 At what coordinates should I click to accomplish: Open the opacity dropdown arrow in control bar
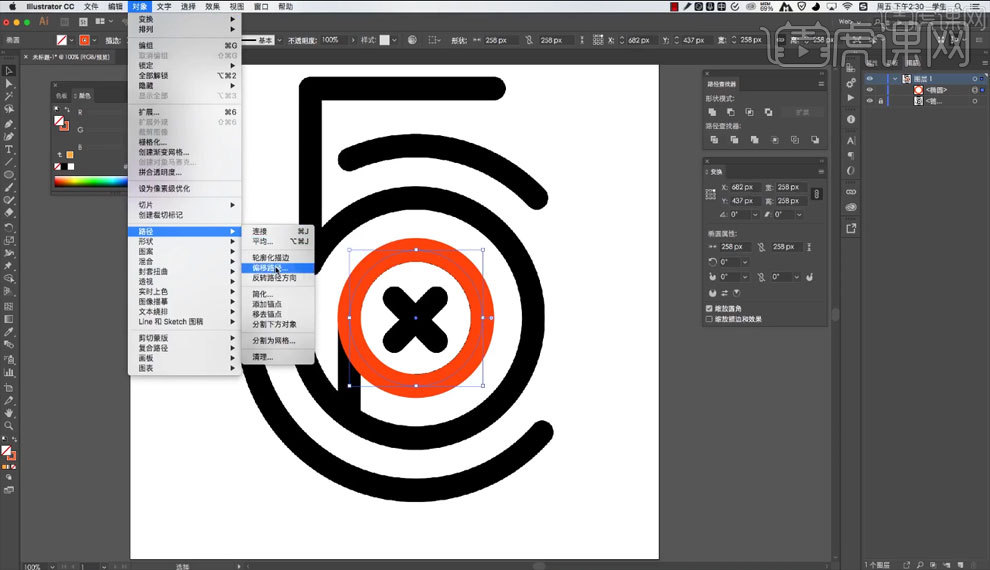(x=353, y=40)
